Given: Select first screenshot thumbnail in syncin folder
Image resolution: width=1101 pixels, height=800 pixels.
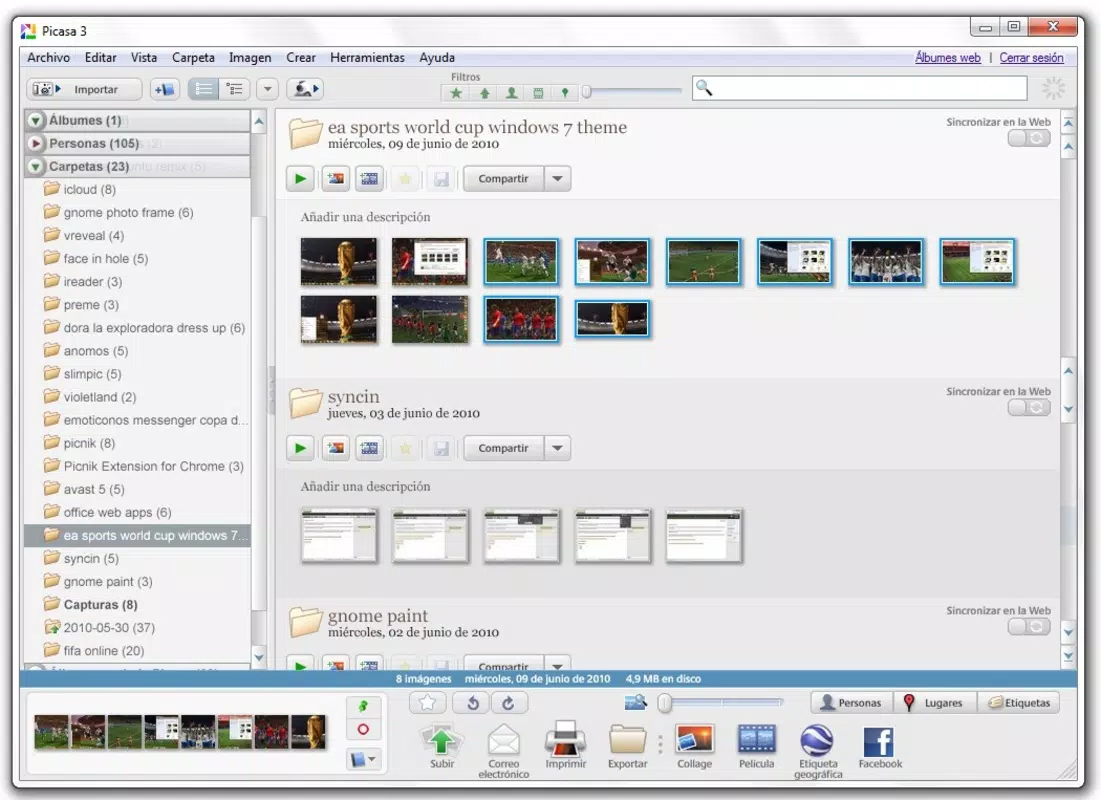Looking at the screenshot, I should click(338, 536).
